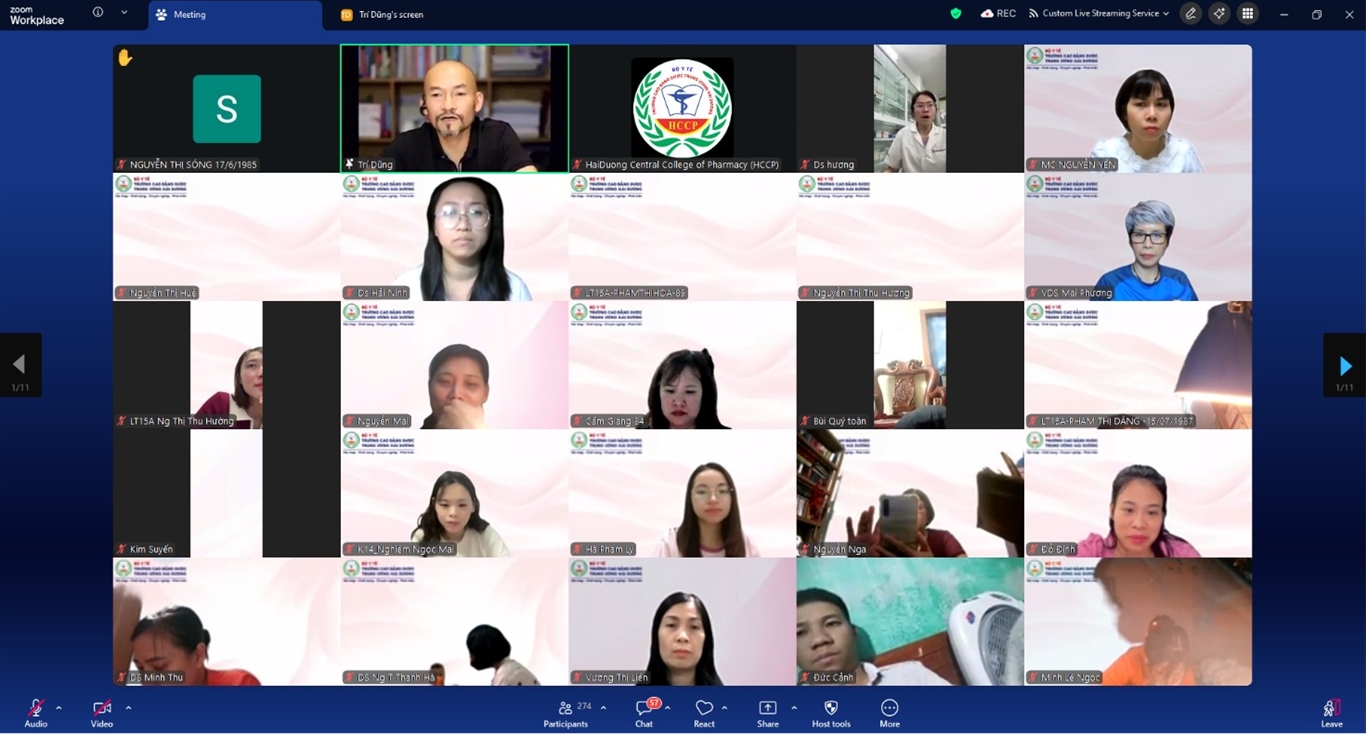Click the React heart icon

pyautogui.click(x=704, y=711)
